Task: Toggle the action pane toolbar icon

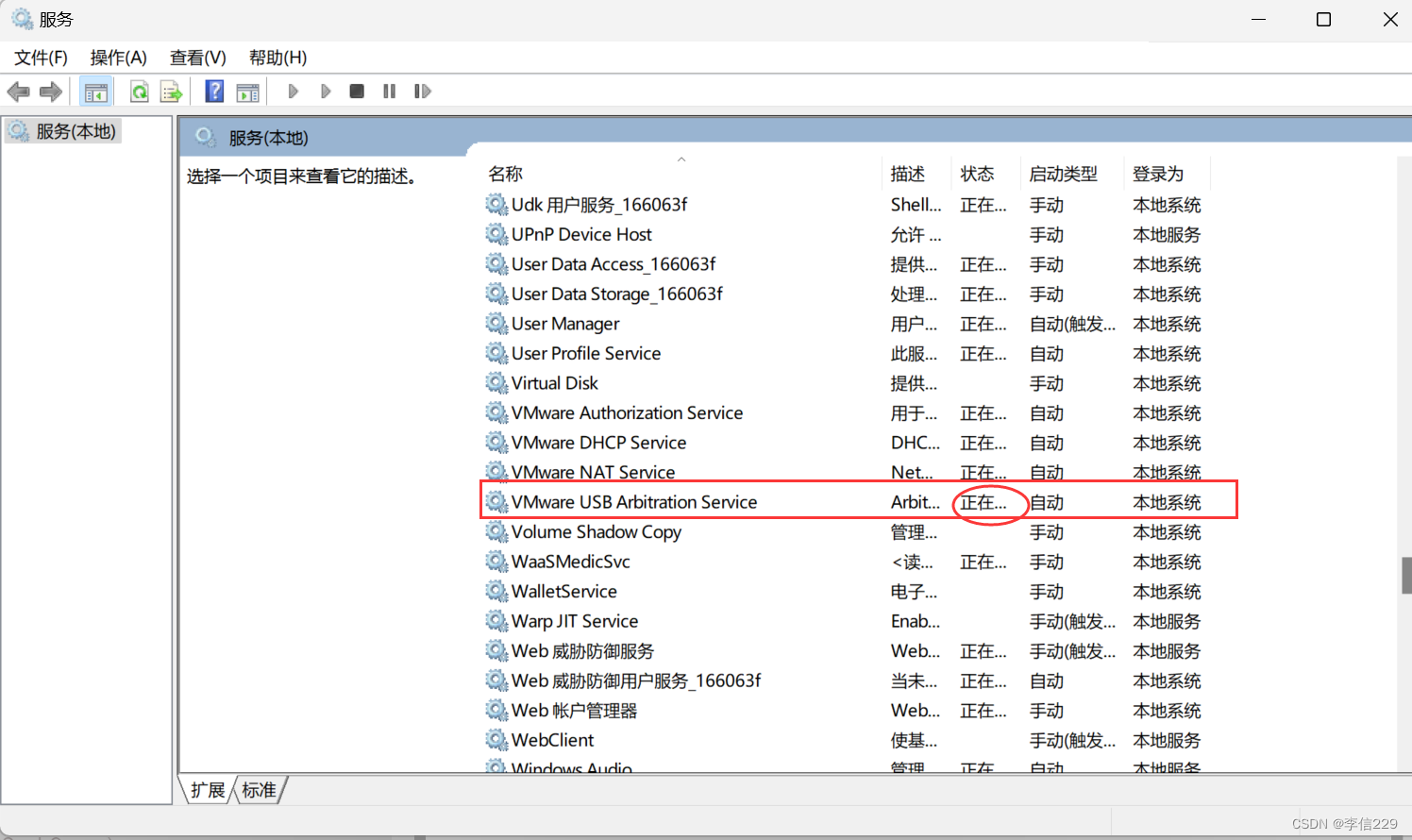Action: click(x=247, y=92)
